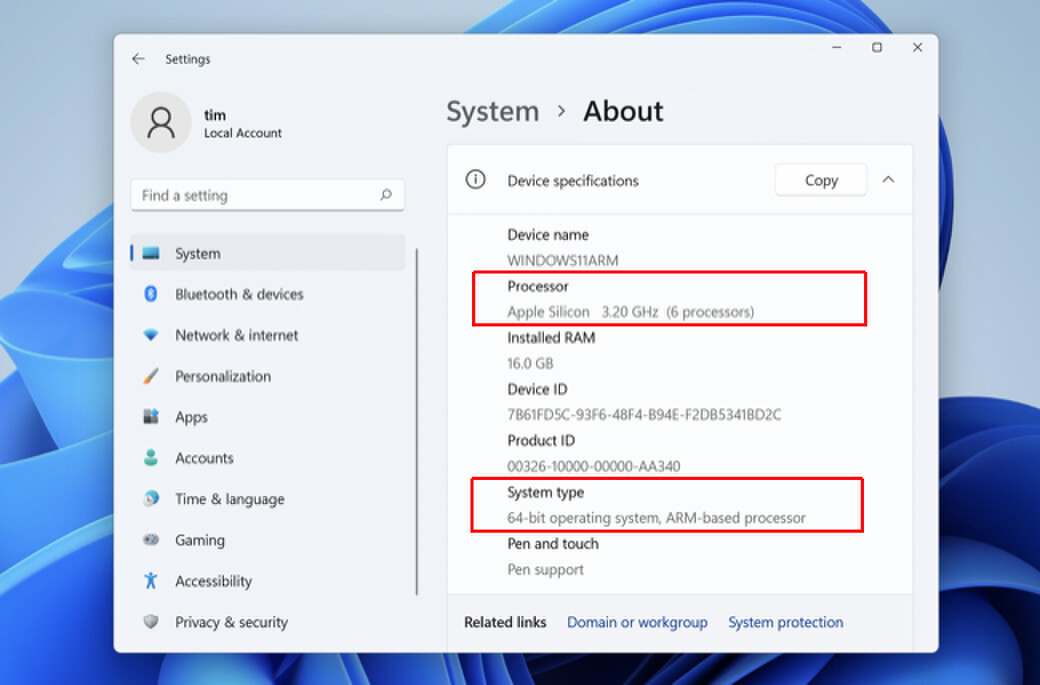The height and width of the screenshot is (685, 1040).
Task: Open Bluetooth & devices category
Action: (267, 294)
